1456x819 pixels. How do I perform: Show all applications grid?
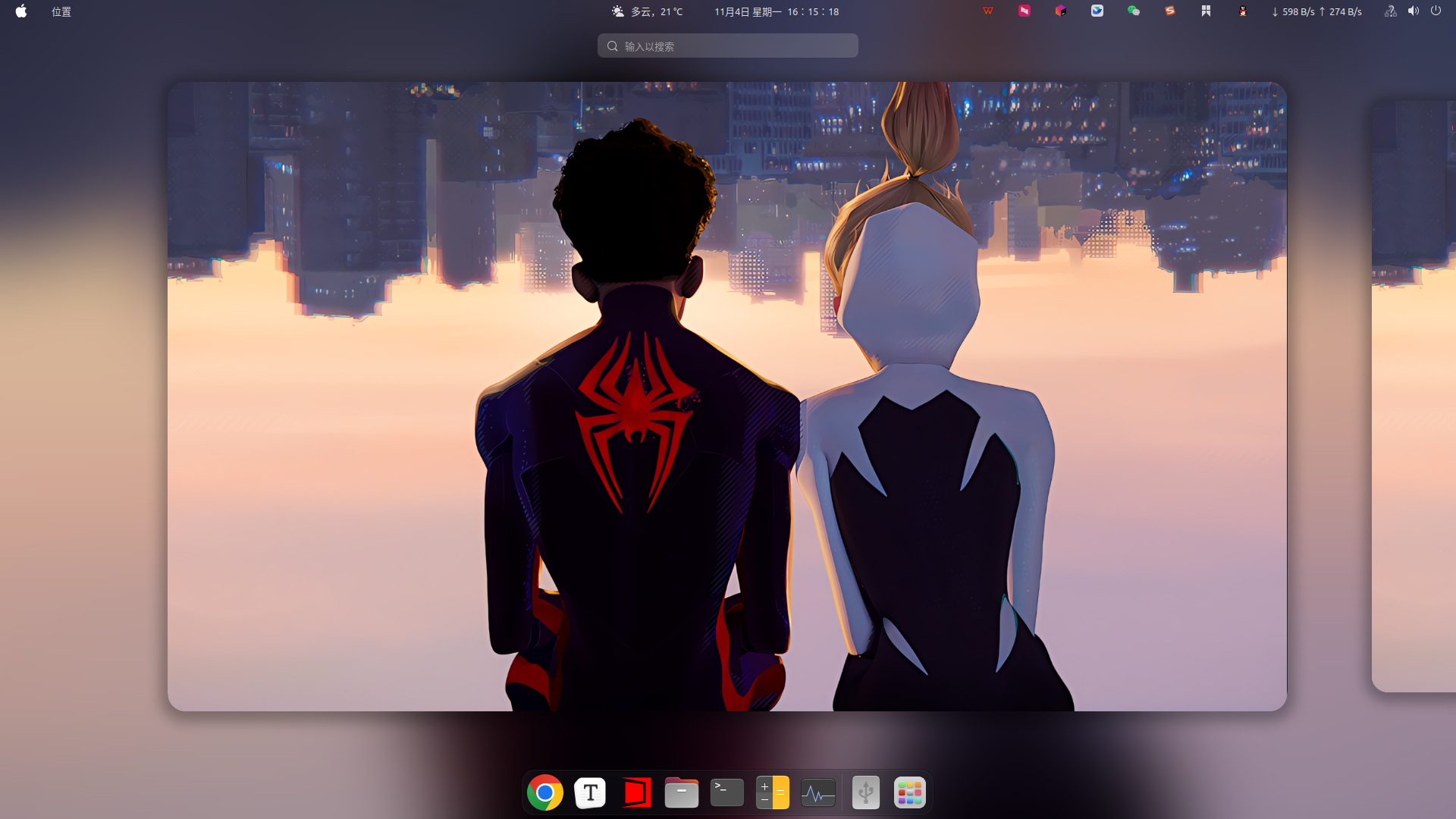click(909, 793)
